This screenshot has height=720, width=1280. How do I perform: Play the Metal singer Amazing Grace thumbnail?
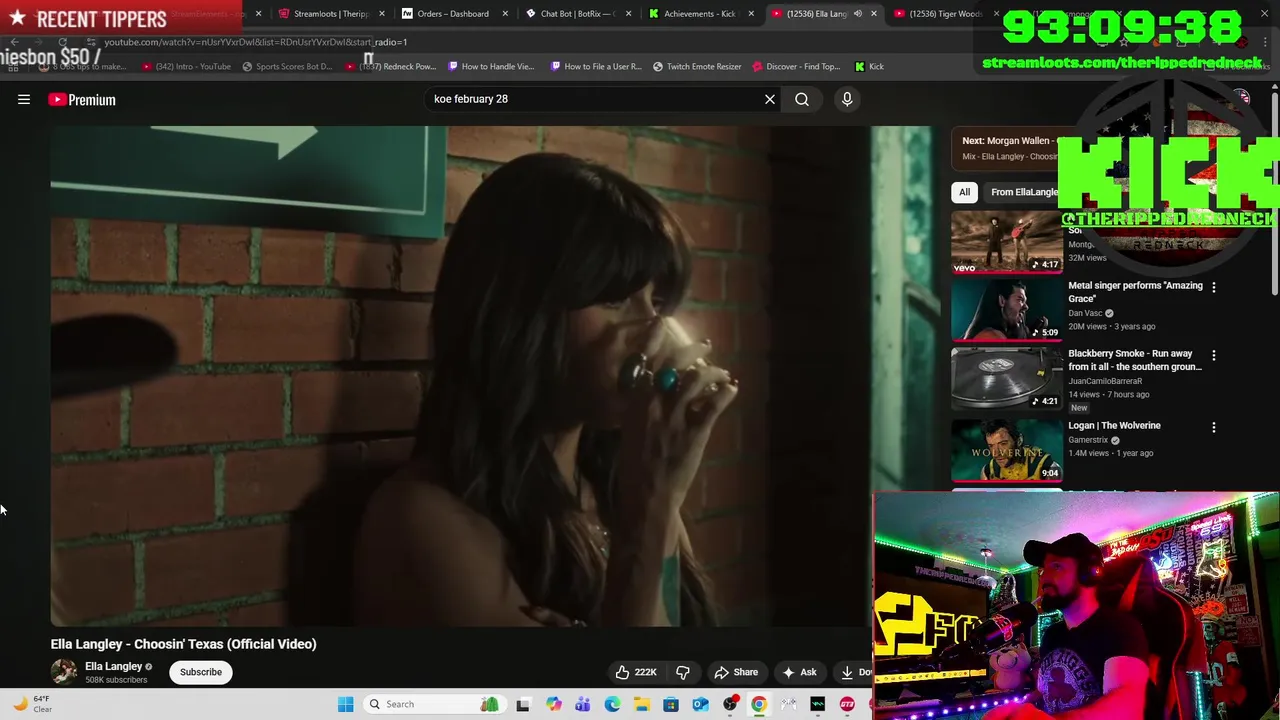click(1006, 310)
